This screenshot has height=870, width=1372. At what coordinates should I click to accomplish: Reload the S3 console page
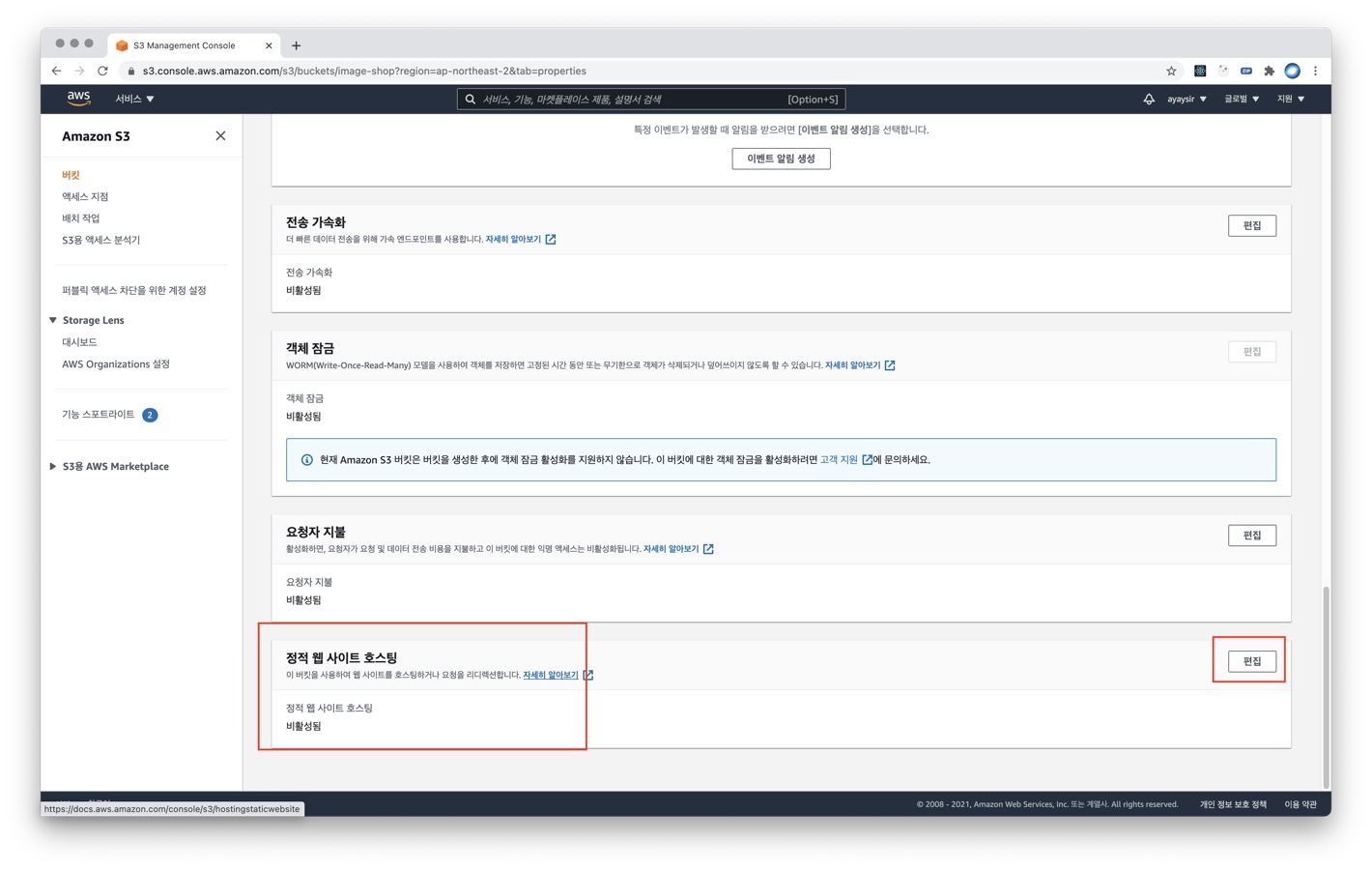[102, 71]
